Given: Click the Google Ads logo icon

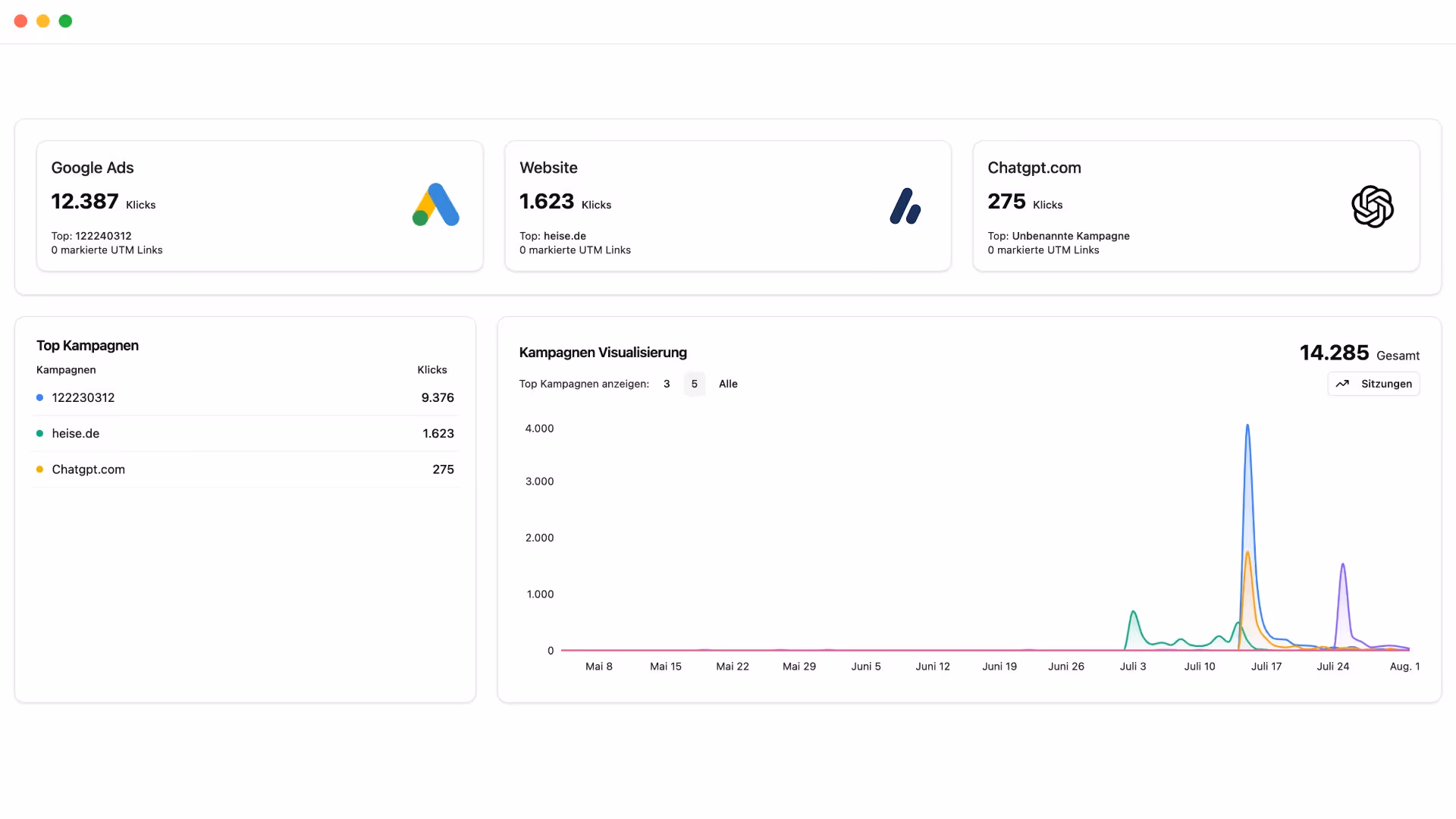Looking at the screenshot, I should coord(436,205).
